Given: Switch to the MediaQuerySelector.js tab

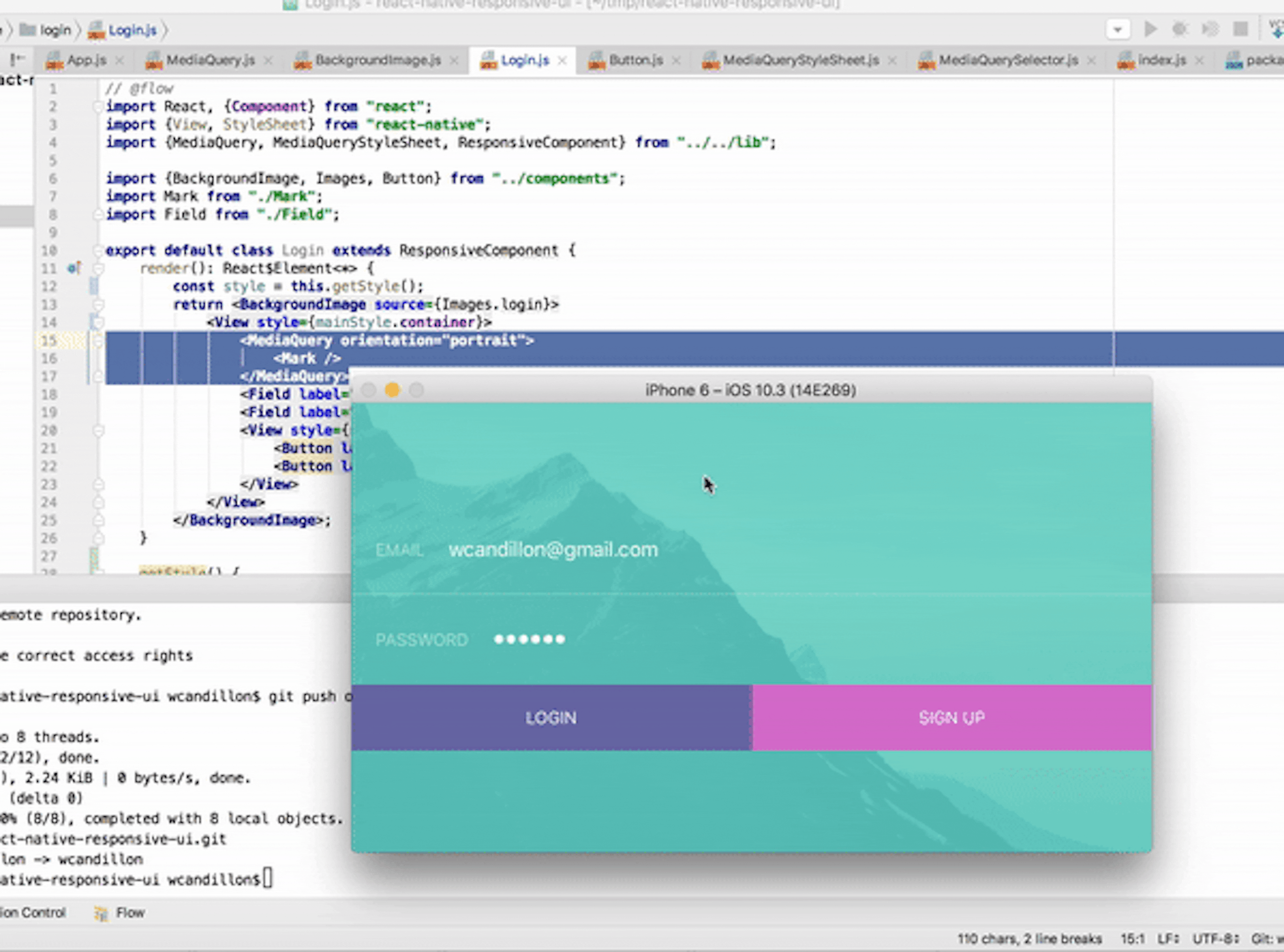Looking at the screenshot, I should tap(1007, 59).
